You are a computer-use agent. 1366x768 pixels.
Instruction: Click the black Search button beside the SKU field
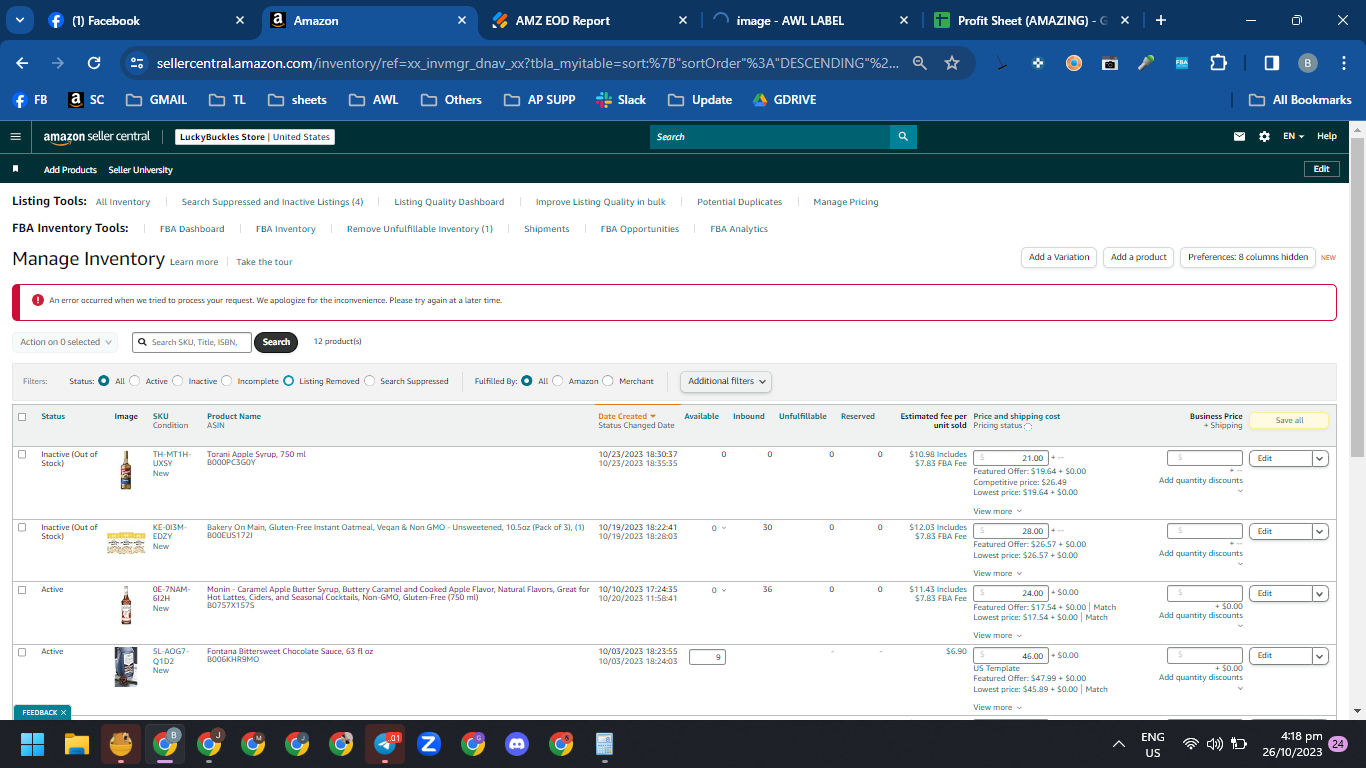pyautogui.click(x=276, y=342)
